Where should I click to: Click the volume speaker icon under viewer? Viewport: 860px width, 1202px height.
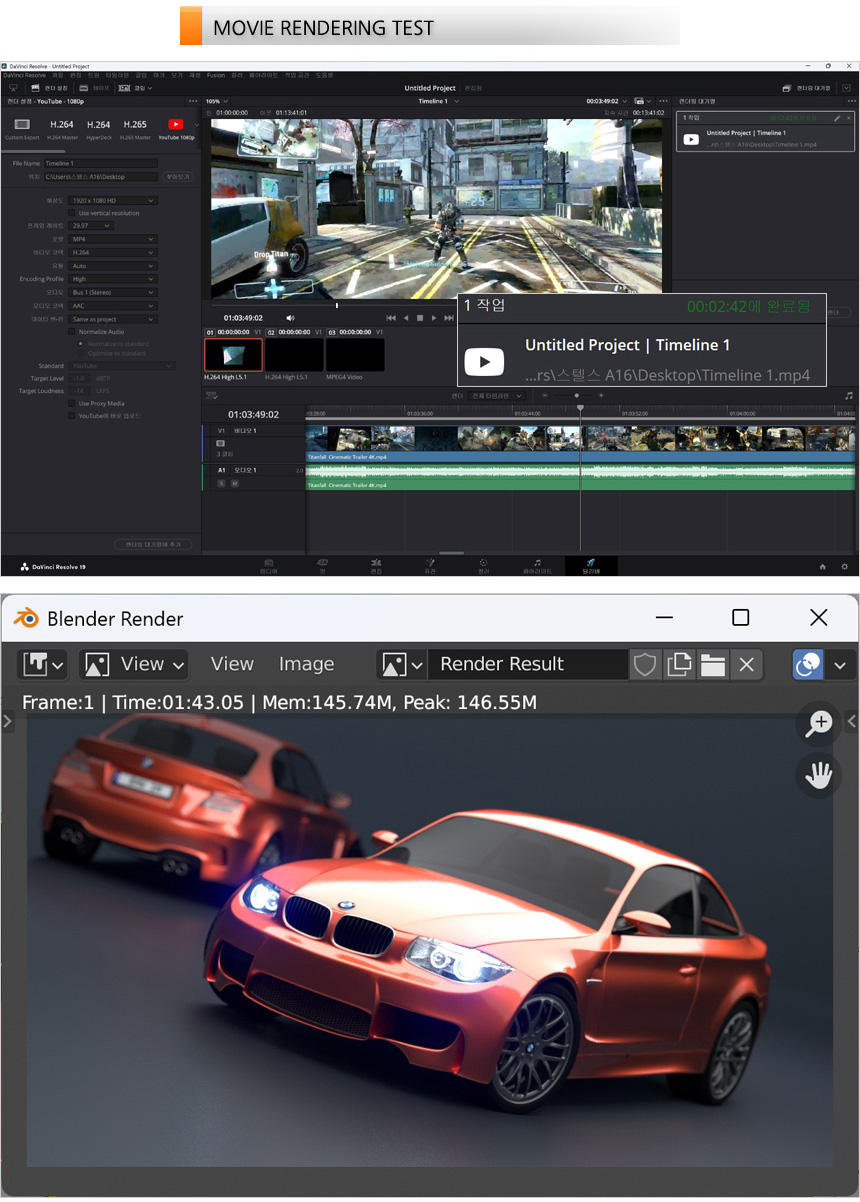[x=290, y=318]
